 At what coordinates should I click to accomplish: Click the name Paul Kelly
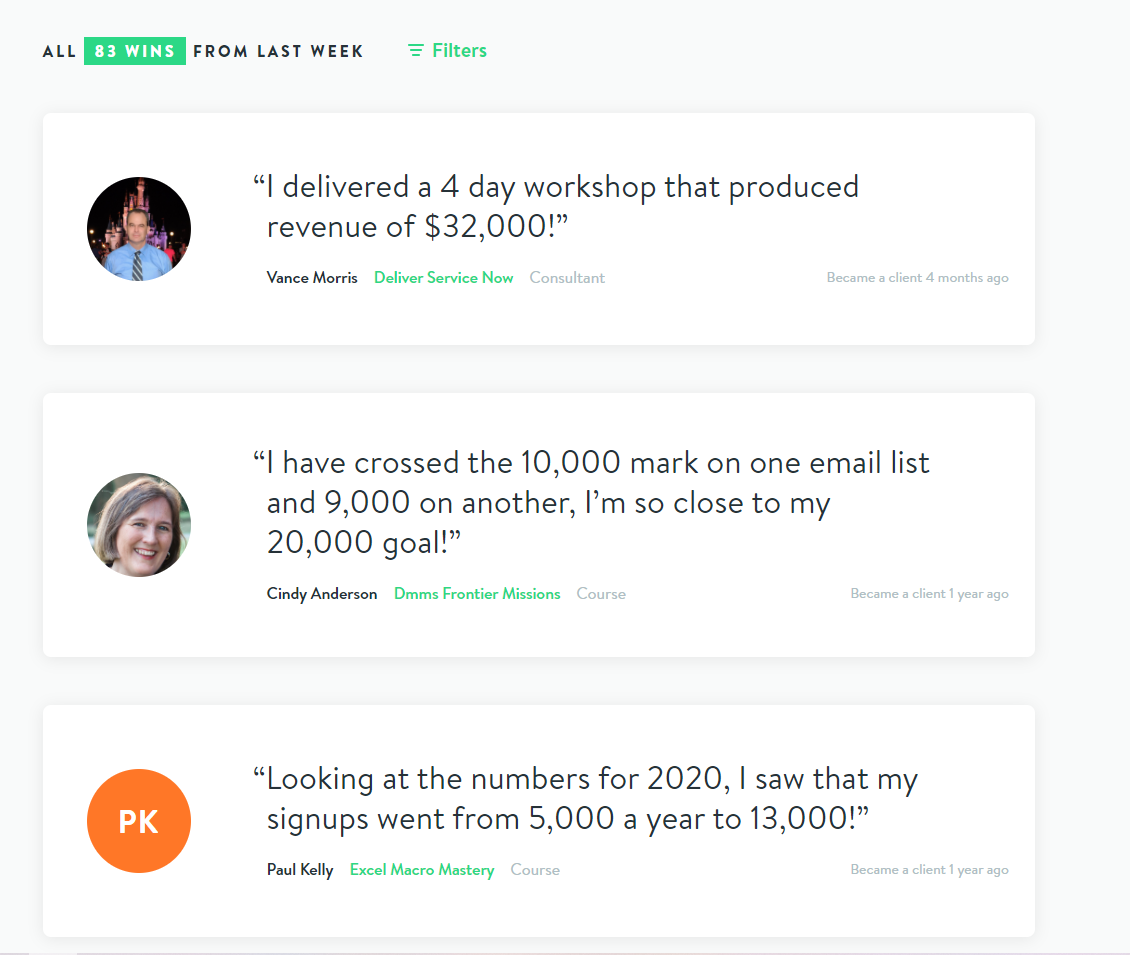pyautogui.click(x=300, y=870)
